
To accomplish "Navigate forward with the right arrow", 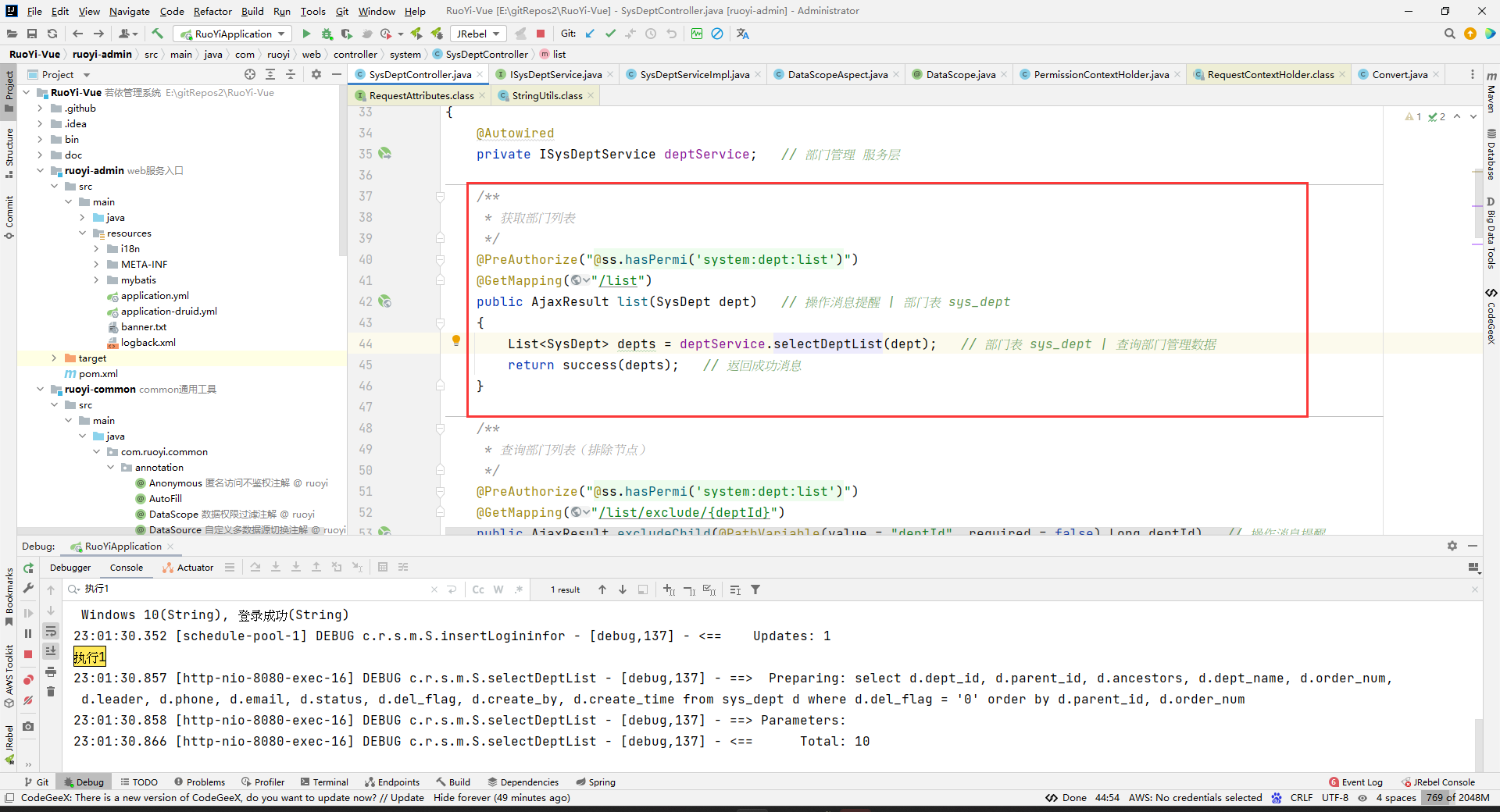I will 98,34.
